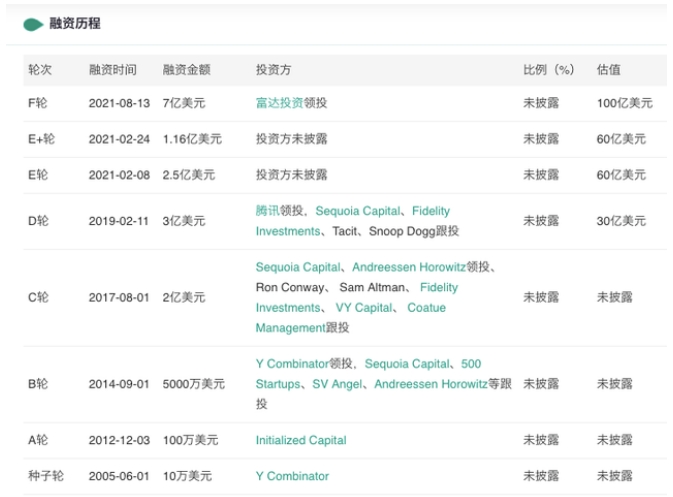Click Sequoia Capital in the B轮 row
The height and width of the screenshot is (497, 673).
coord(407,364)
